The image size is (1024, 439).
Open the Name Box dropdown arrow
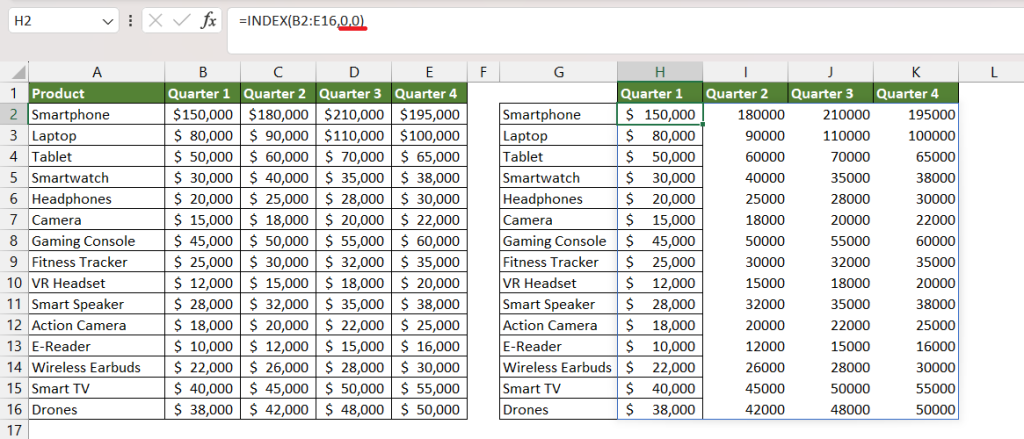click(x=108, y=22)
